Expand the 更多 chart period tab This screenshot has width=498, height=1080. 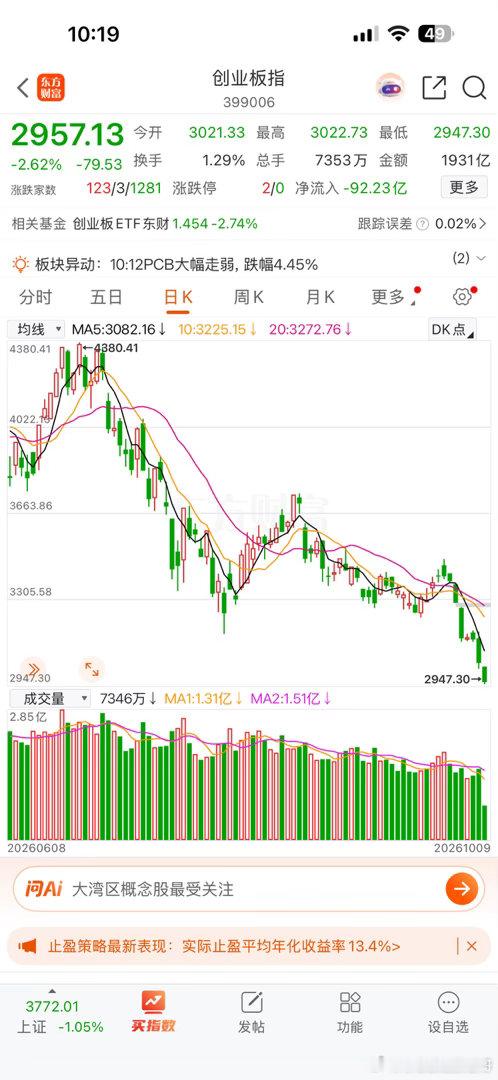click(395, 297)
